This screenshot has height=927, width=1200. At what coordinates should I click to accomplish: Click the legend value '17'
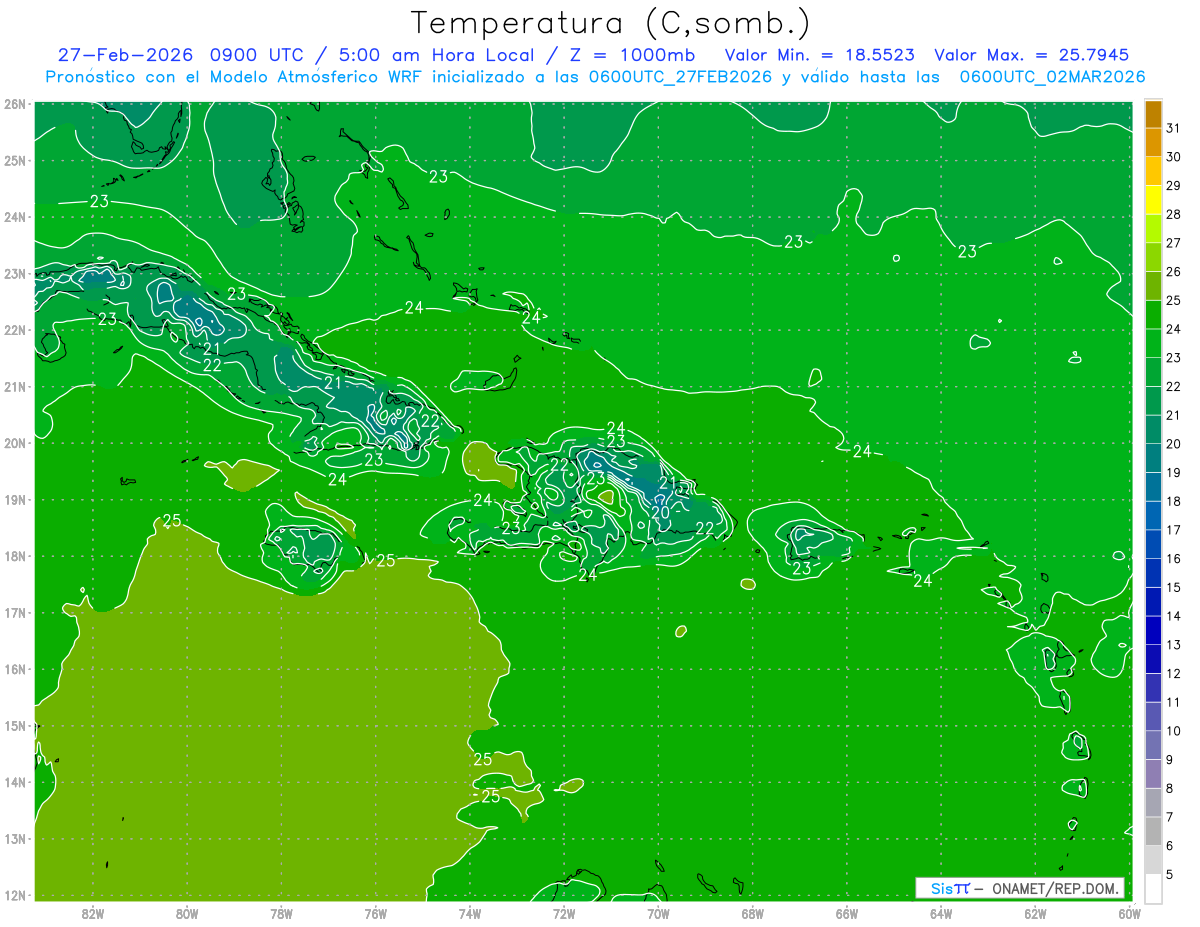(1173, 530)
